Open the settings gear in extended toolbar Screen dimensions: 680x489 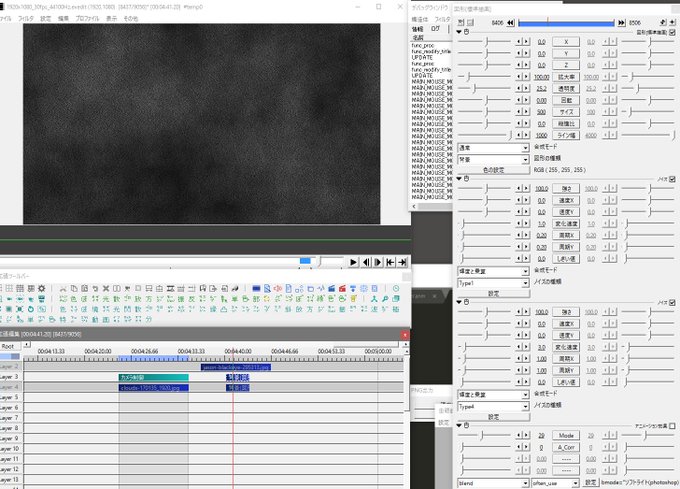pyautogui.click(x=42, y=288)
